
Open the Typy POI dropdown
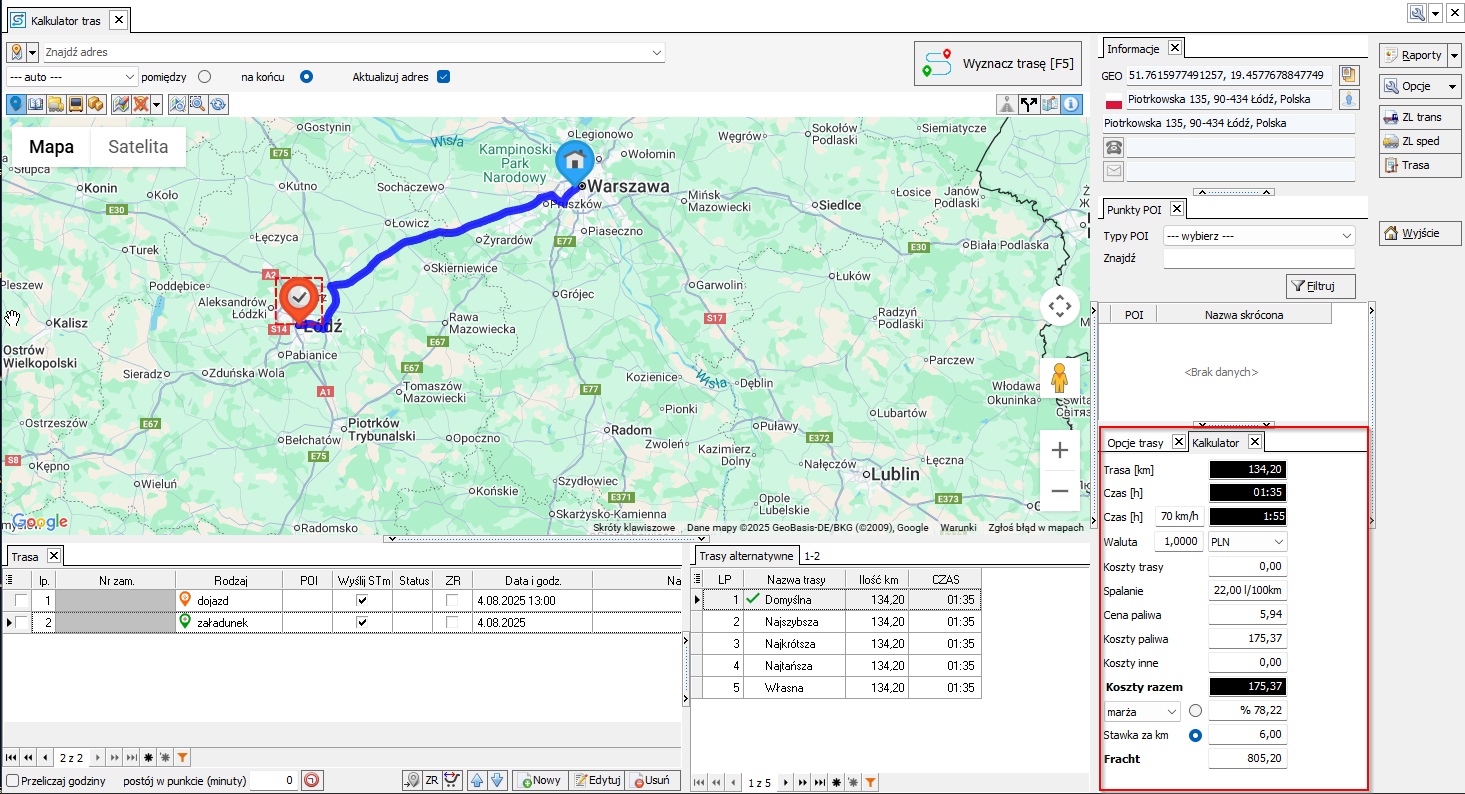tap(1258, 236)
